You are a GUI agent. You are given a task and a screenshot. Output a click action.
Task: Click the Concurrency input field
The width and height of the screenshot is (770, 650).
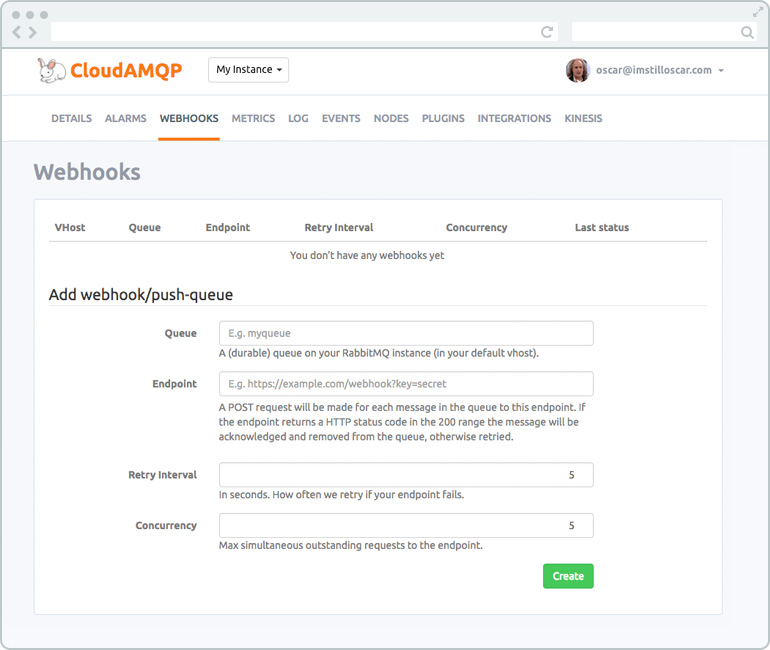(x=406, y=525)
